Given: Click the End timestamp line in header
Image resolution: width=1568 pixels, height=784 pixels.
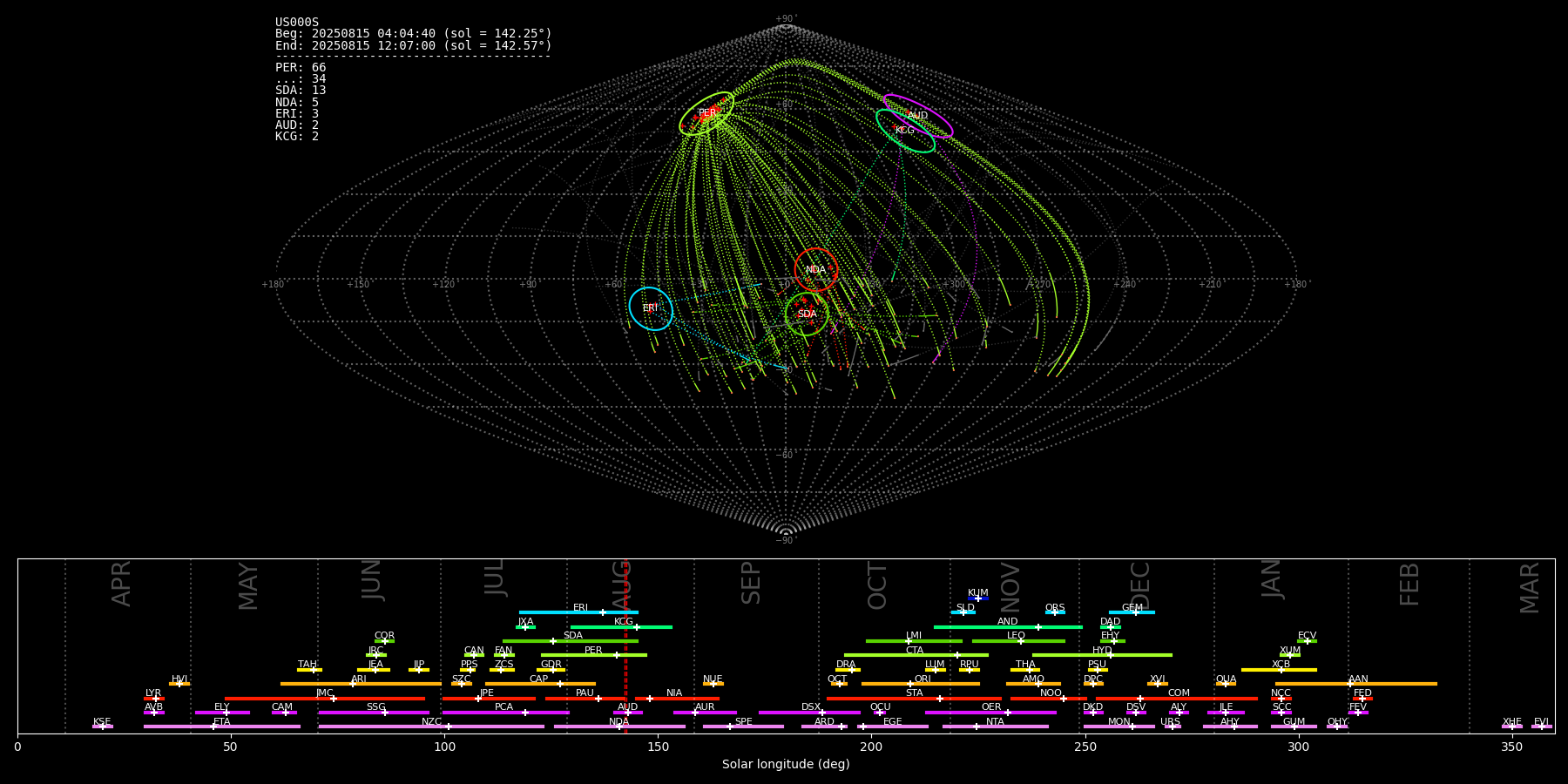Looking at the screenshot, I should (x=414, y=45).
